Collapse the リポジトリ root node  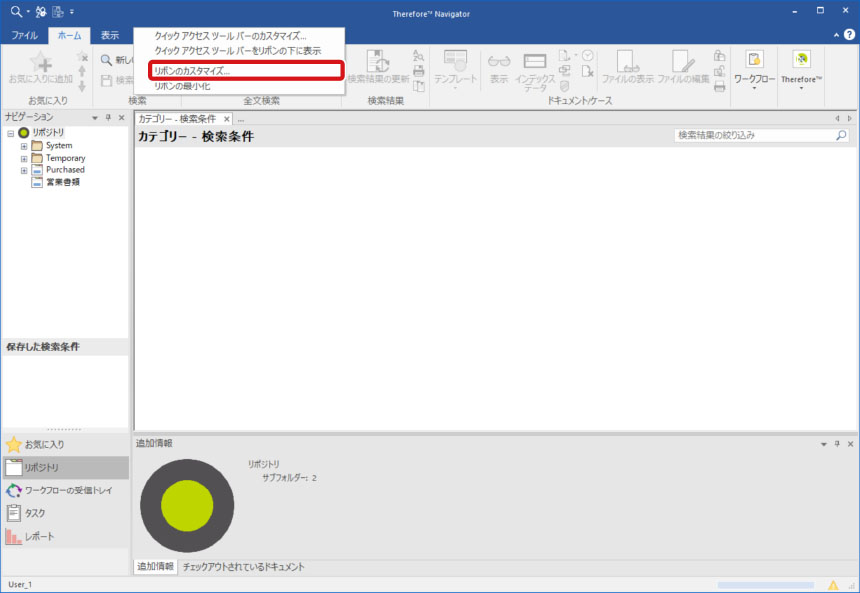click(10, 133)
